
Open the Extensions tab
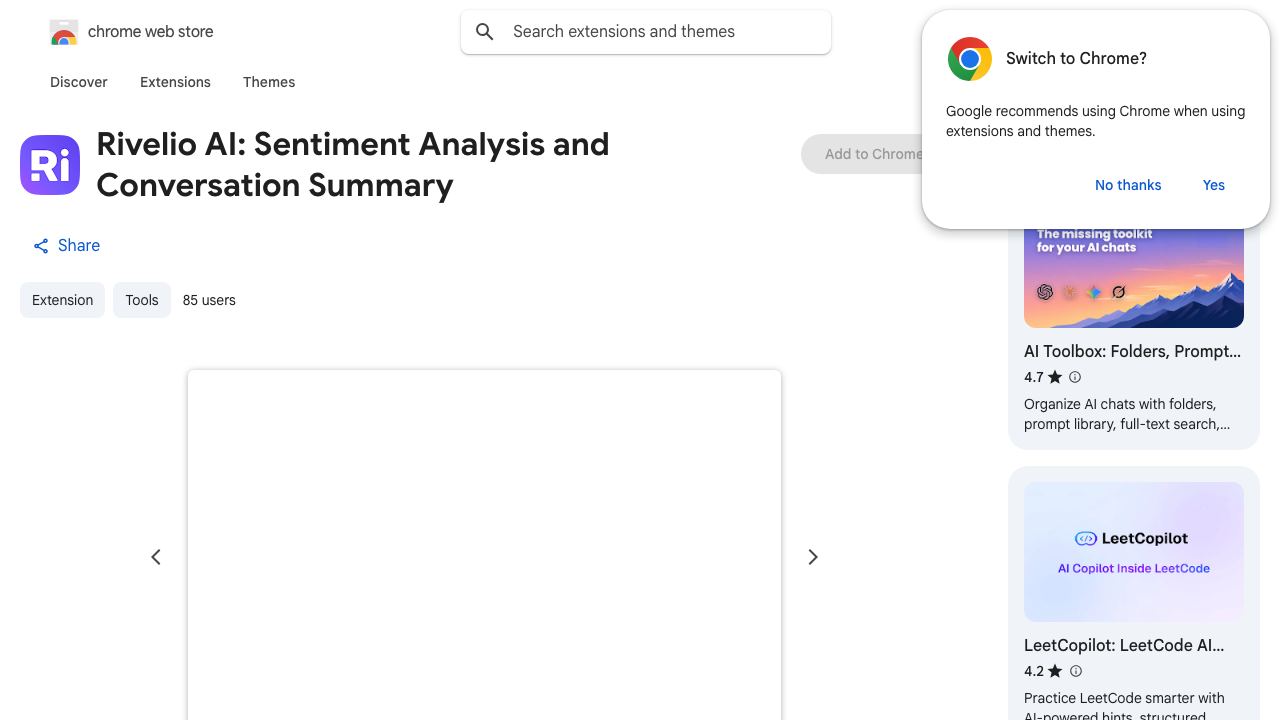(175, 82)
